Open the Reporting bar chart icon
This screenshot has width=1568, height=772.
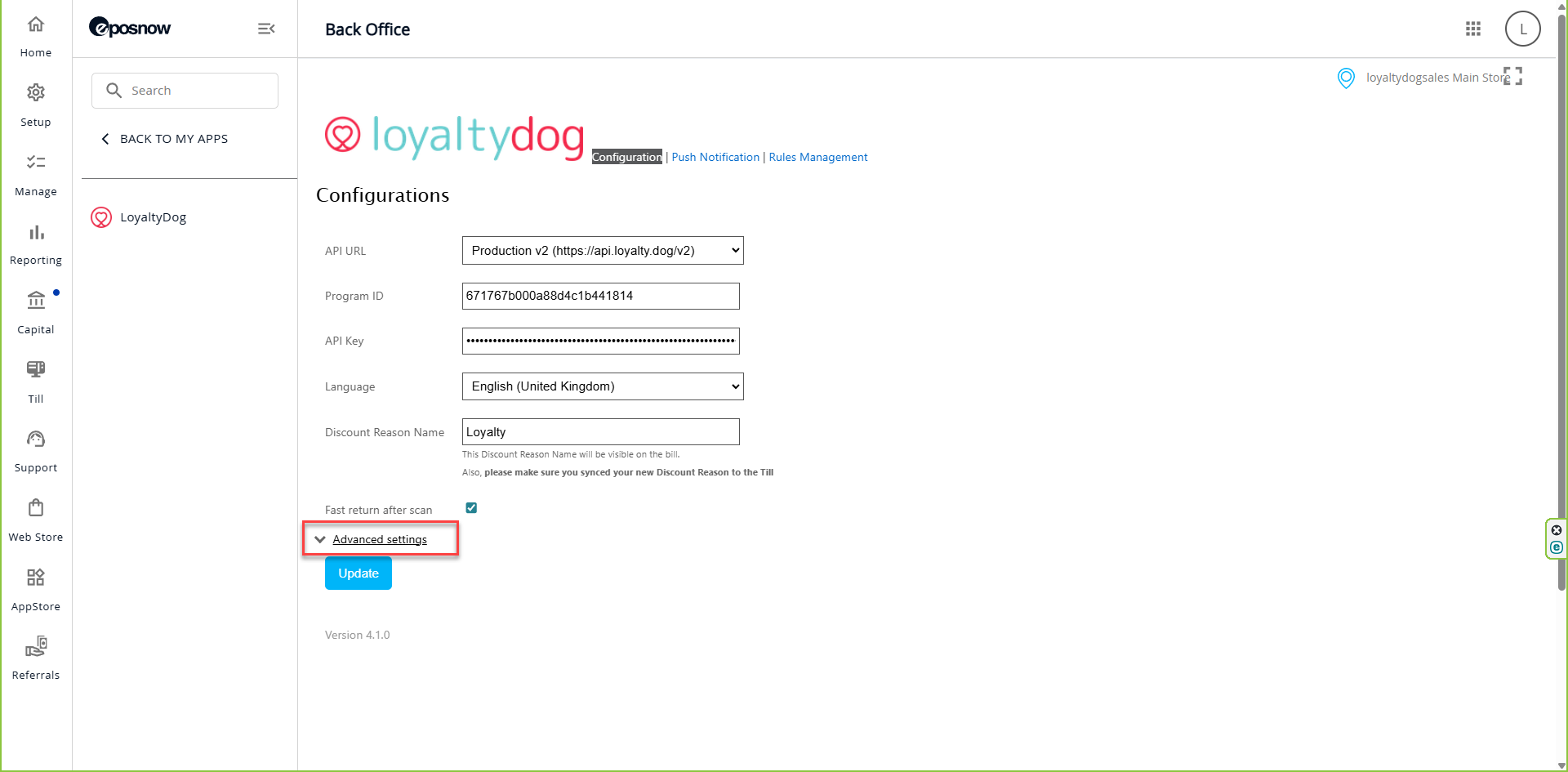point(36,232)
